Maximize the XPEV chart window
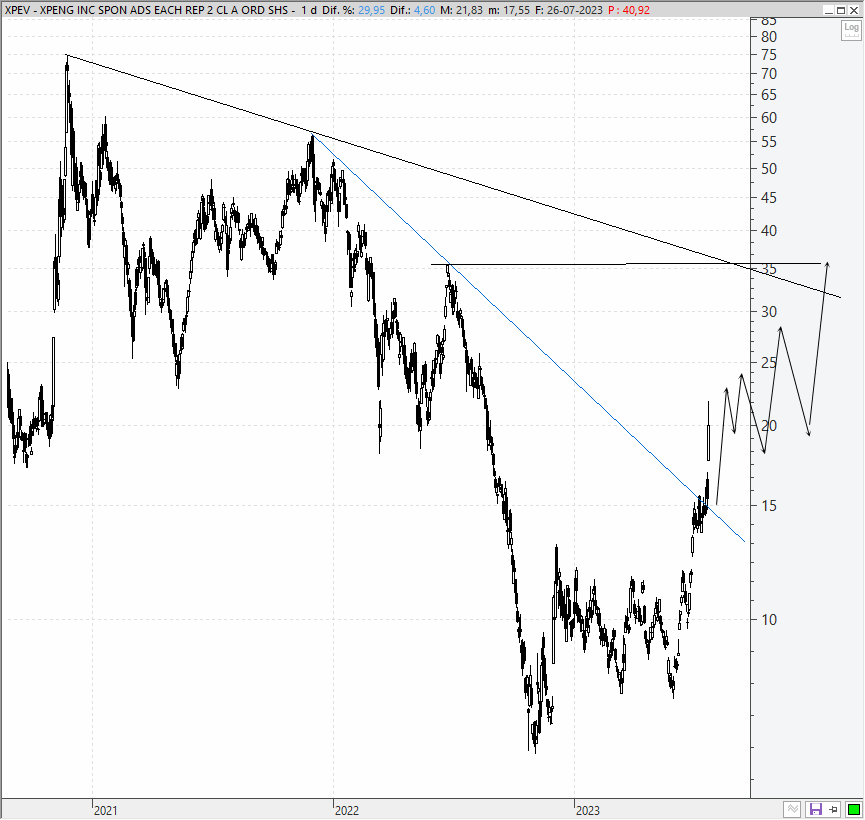The image size is (865, 820). click(x=841, y=10)
